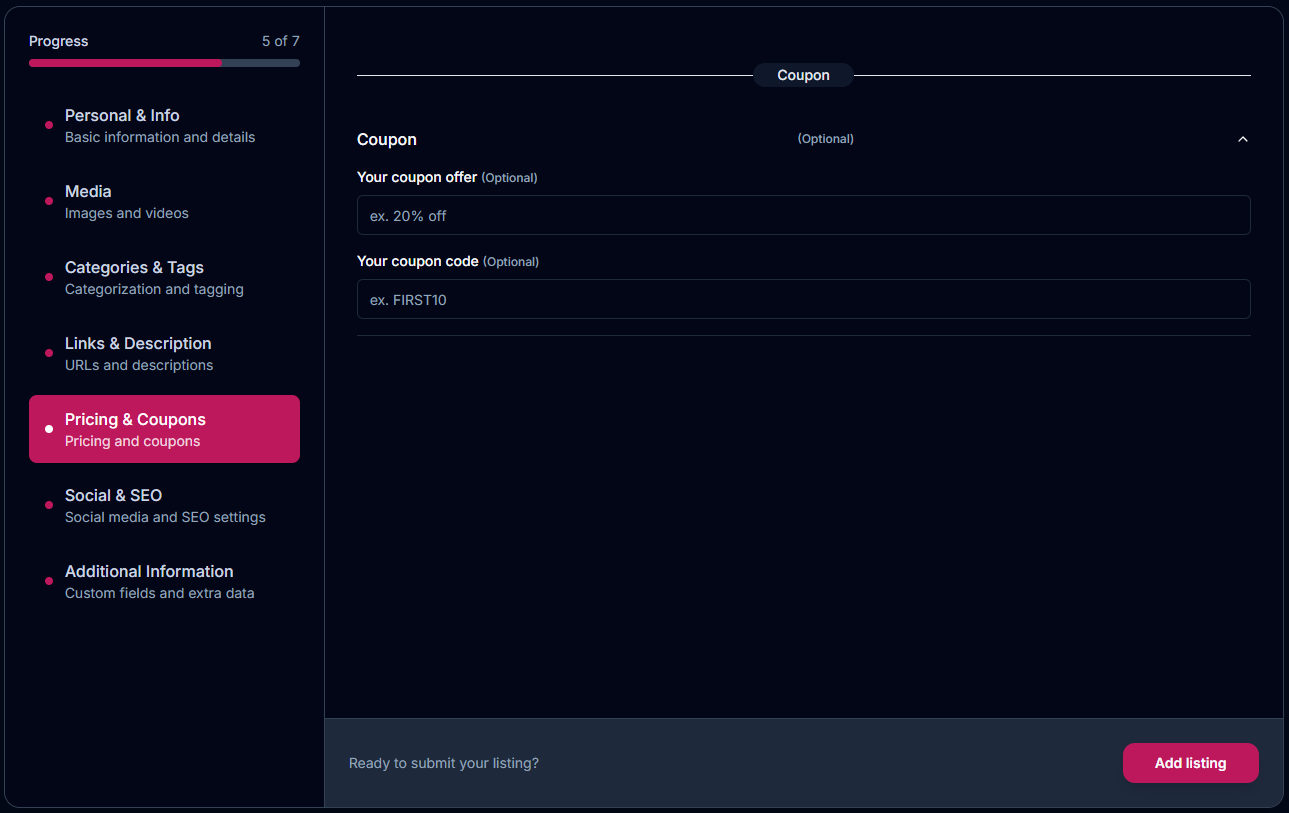Click the Coupon divider pill label

coord(803,75)
